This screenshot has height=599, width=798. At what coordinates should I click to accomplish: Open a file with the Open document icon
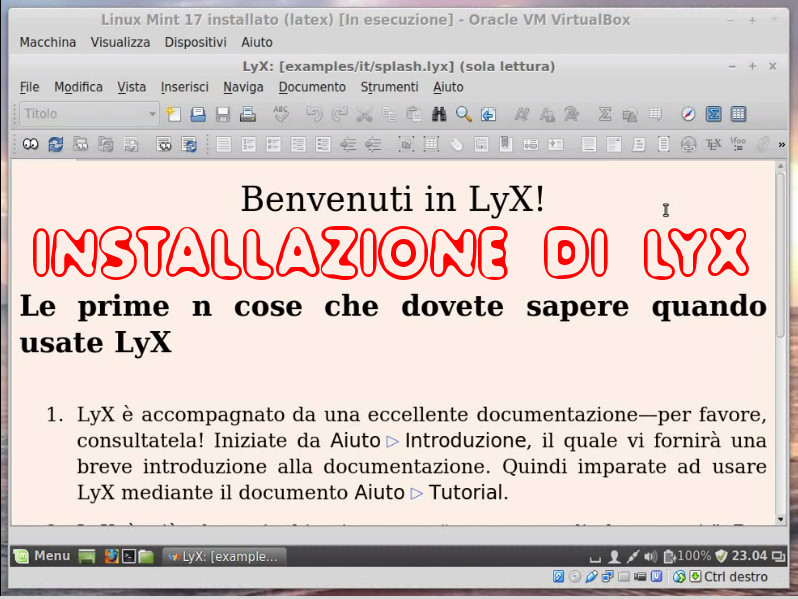point(198,114)
